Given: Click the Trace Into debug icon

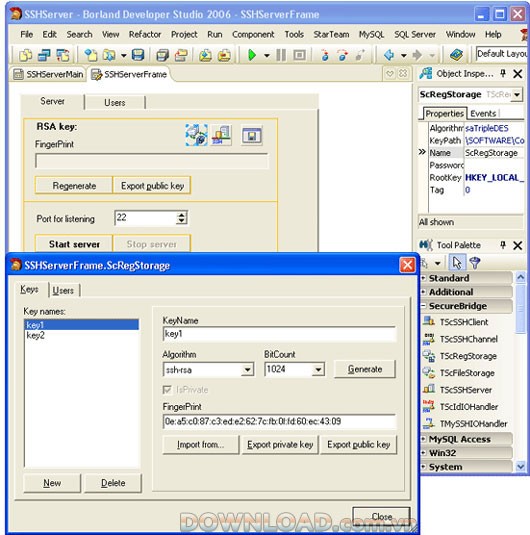Looking at the screenshot, I should click(x=325, y=55).
